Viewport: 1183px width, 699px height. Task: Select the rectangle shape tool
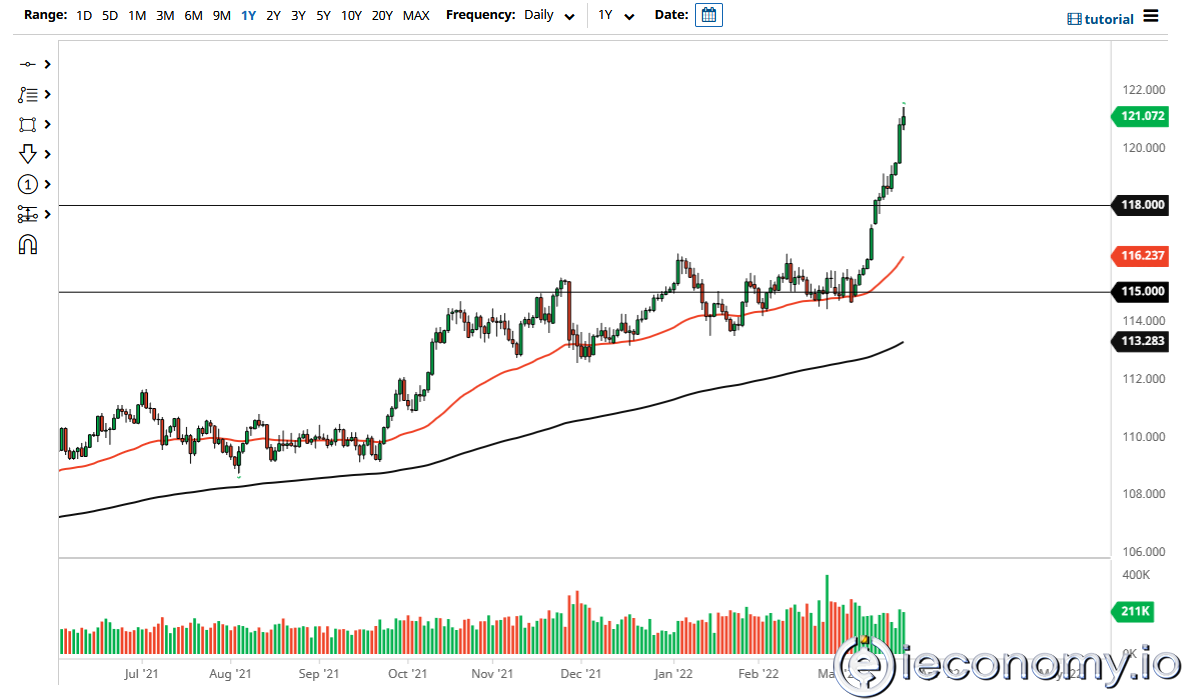(28, 124)
